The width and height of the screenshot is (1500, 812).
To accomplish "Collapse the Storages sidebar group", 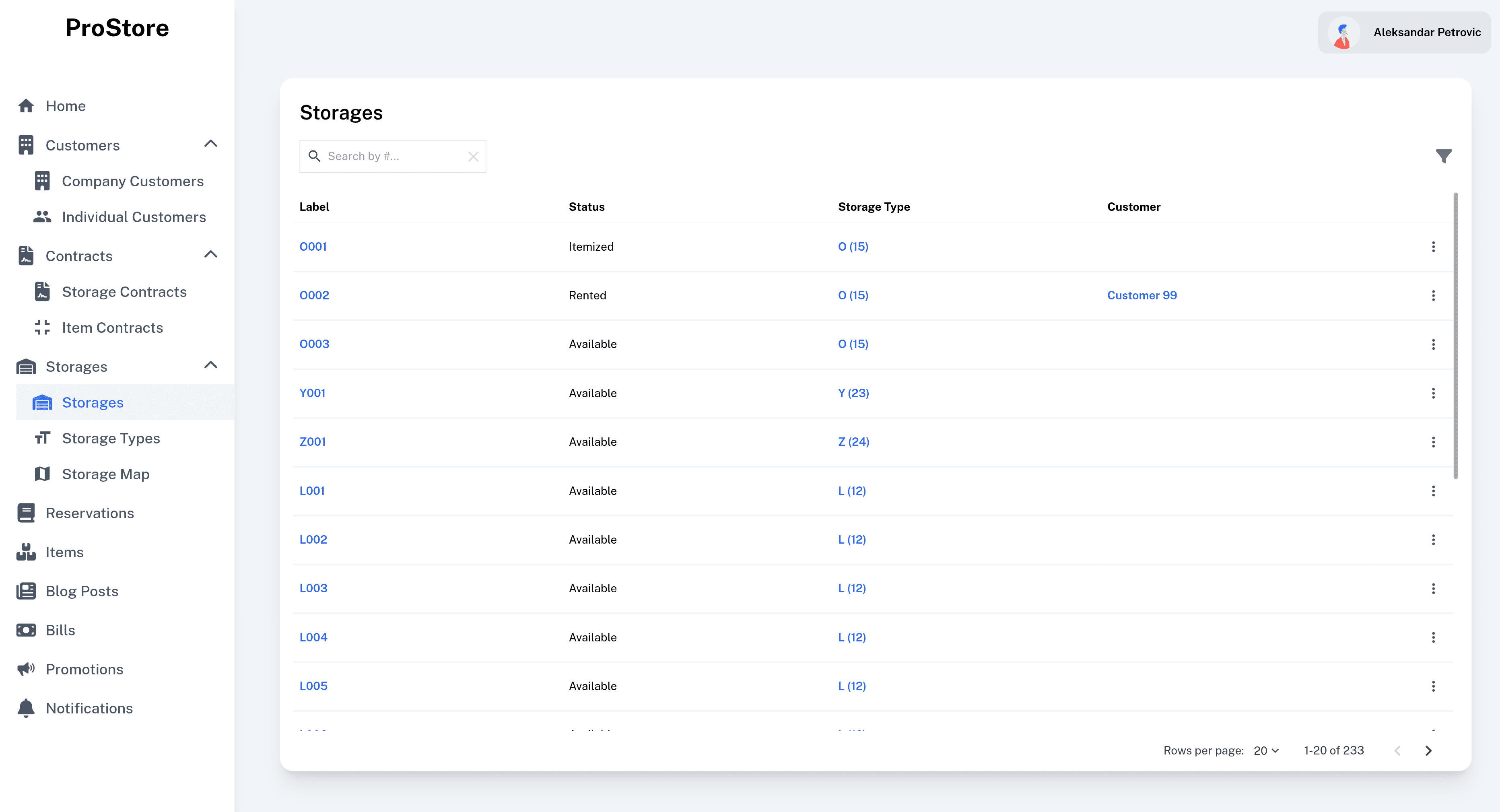I will pos(211,365).
